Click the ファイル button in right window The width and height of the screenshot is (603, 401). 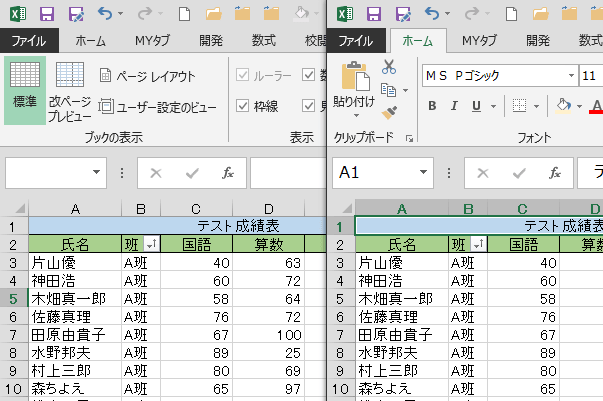pyautogui.click(x=357, y=41)
